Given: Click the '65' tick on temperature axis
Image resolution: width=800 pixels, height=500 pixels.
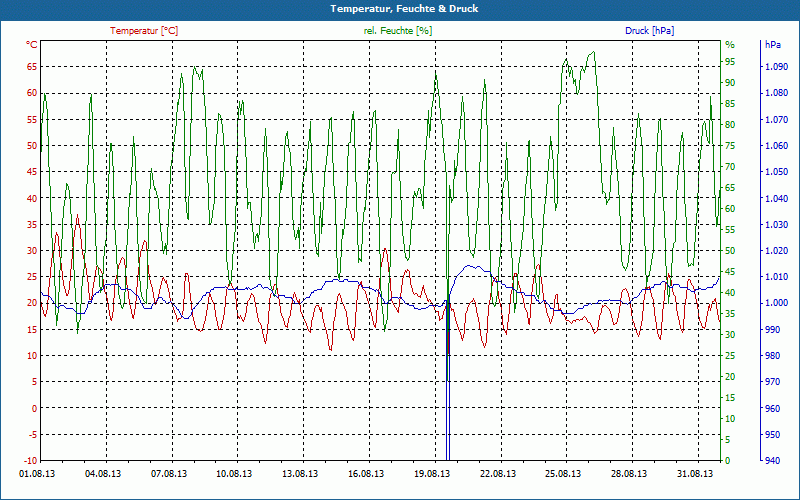Looking at the screenshot, I should tap(32, 66).
